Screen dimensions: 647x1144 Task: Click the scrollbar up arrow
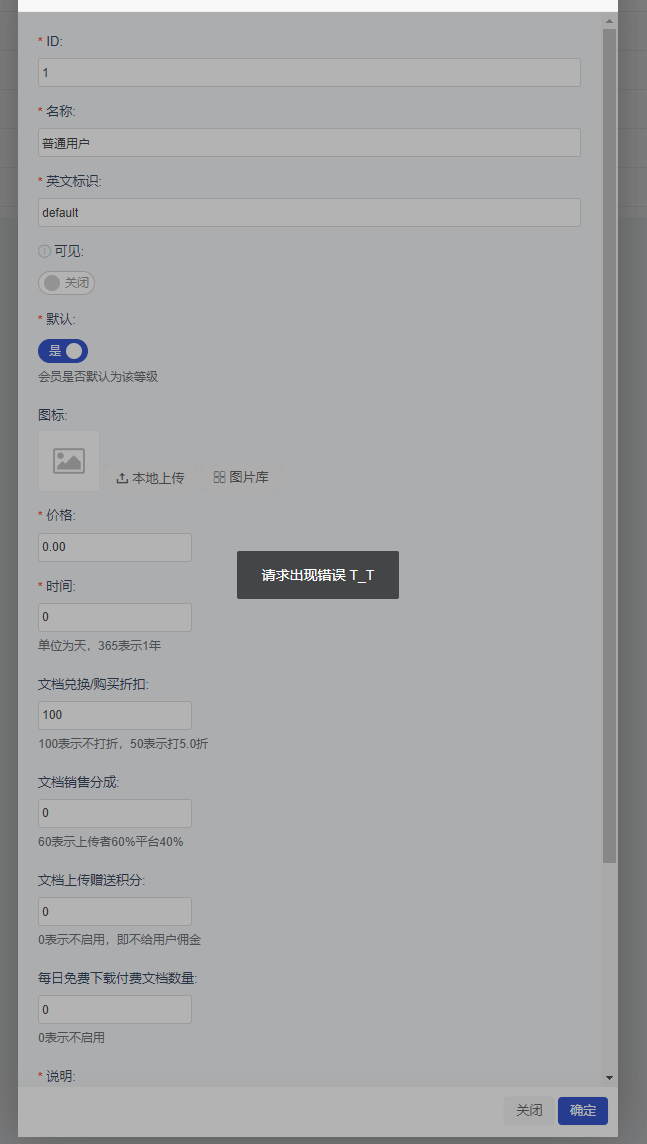[609, 22]
